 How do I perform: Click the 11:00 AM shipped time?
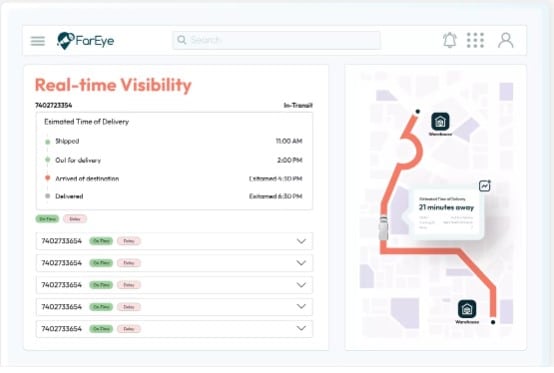289,141
